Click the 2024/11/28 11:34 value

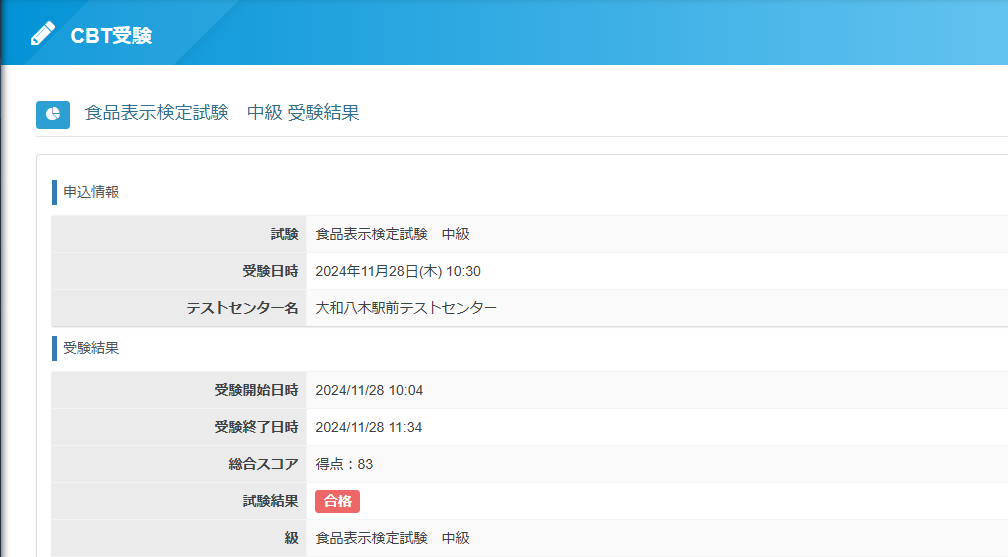368,427
